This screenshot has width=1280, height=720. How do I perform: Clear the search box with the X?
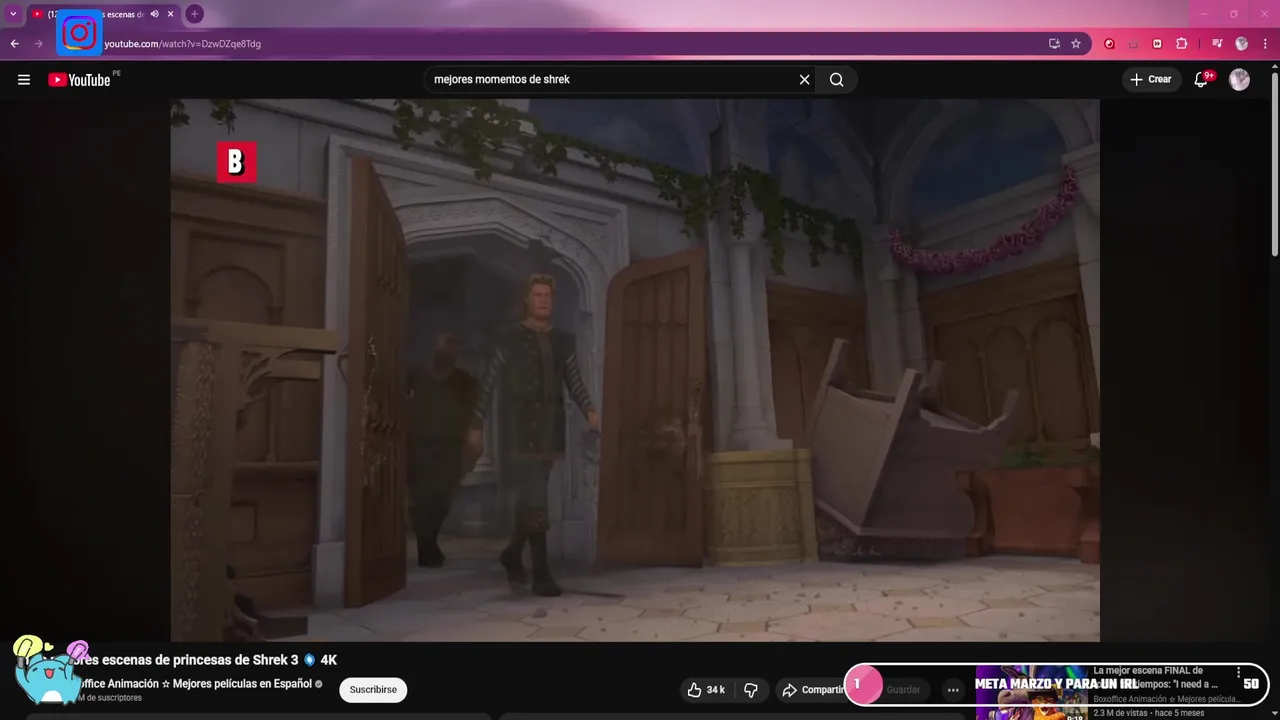pos(804,80)
